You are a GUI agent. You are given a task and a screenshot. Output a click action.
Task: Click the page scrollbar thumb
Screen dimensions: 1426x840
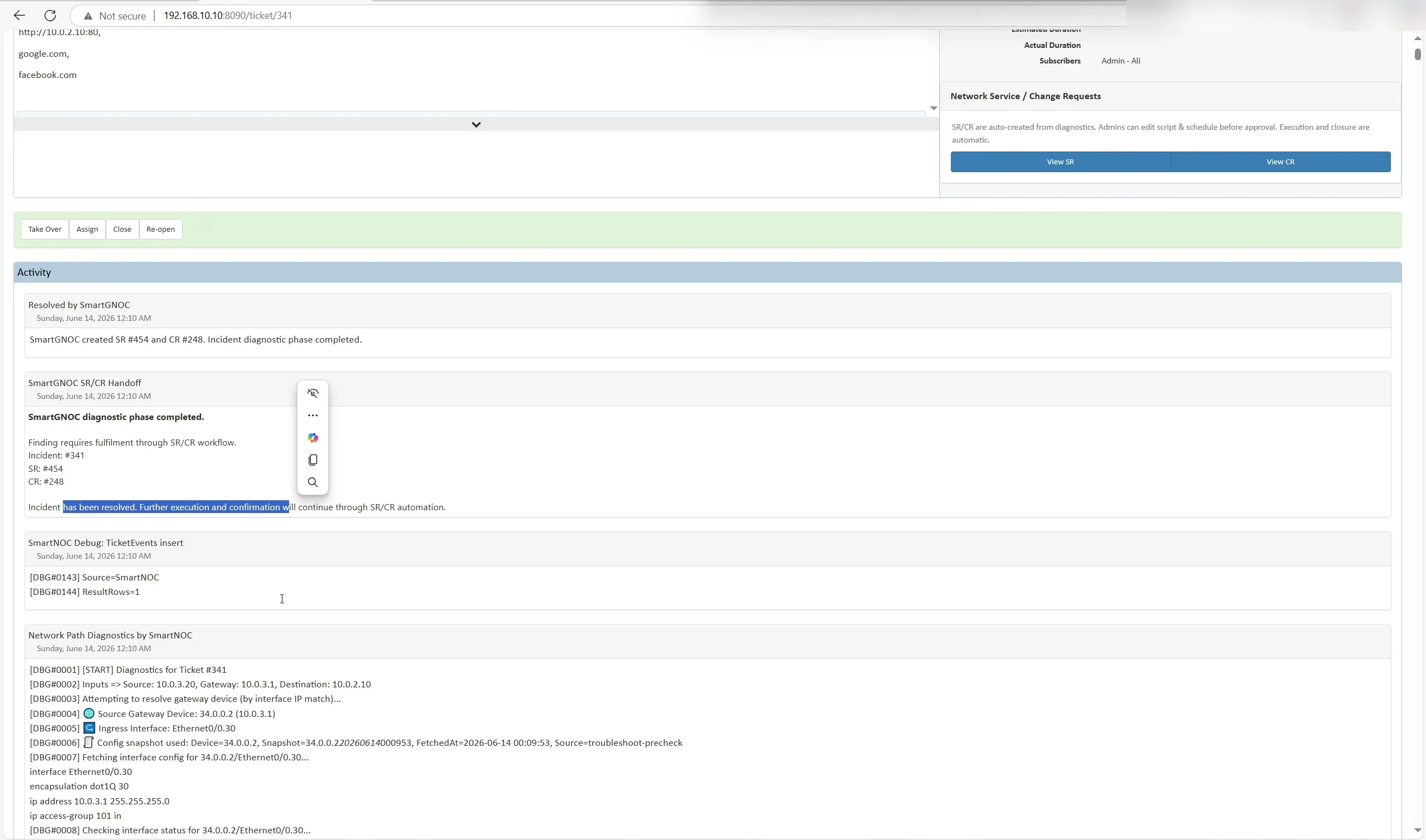pyautogui.click(x=1417, y=54)
